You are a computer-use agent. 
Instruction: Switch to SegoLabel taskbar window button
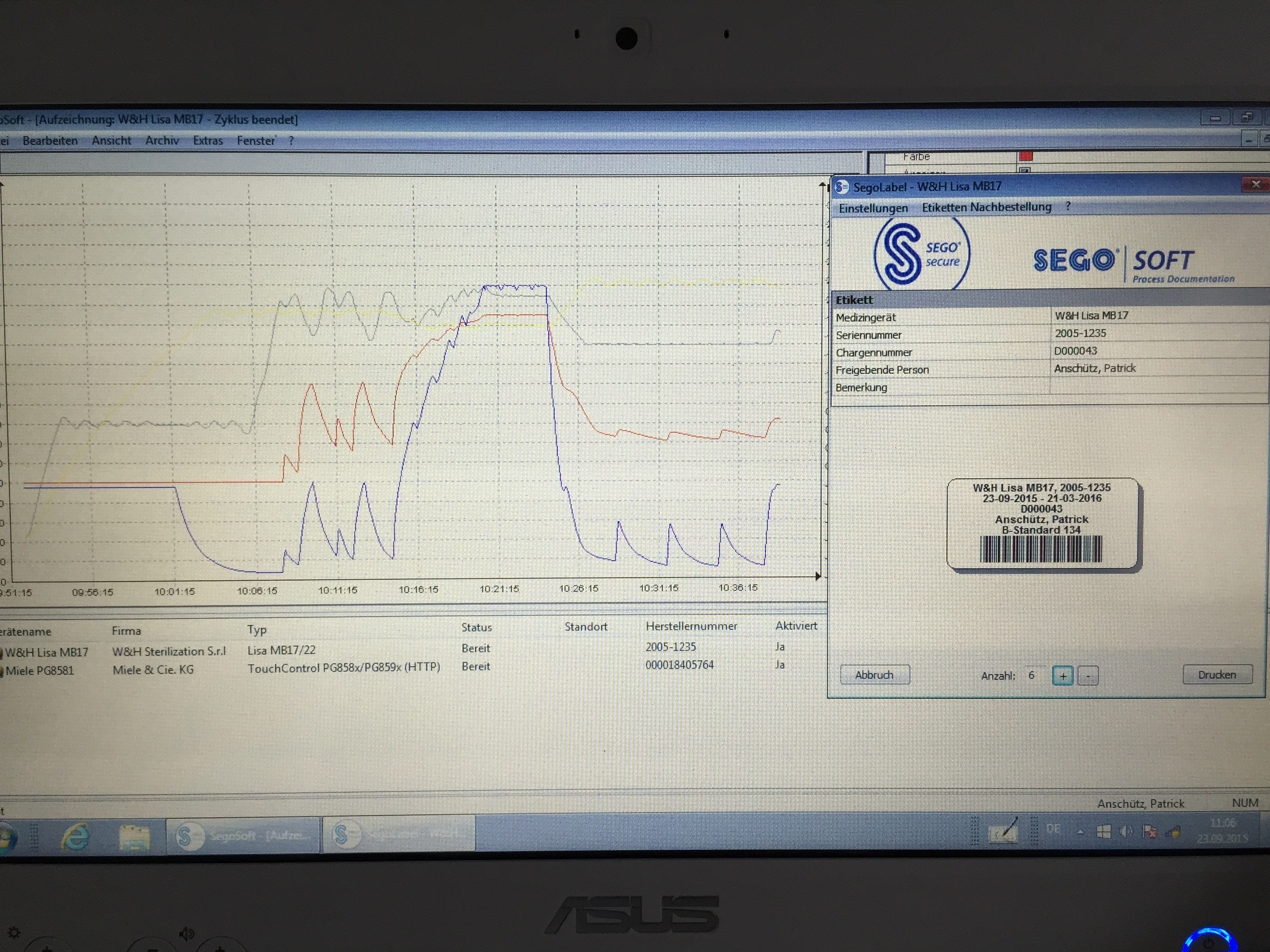click(399, 835)
